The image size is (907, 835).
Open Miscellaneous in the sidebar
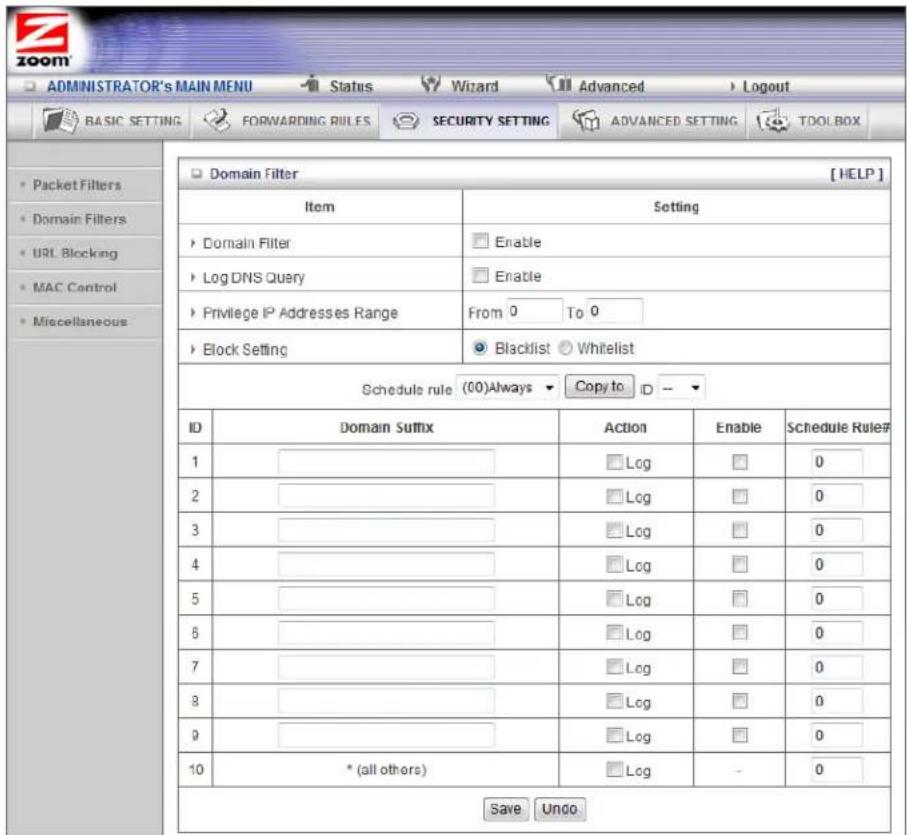coord(80,322)
